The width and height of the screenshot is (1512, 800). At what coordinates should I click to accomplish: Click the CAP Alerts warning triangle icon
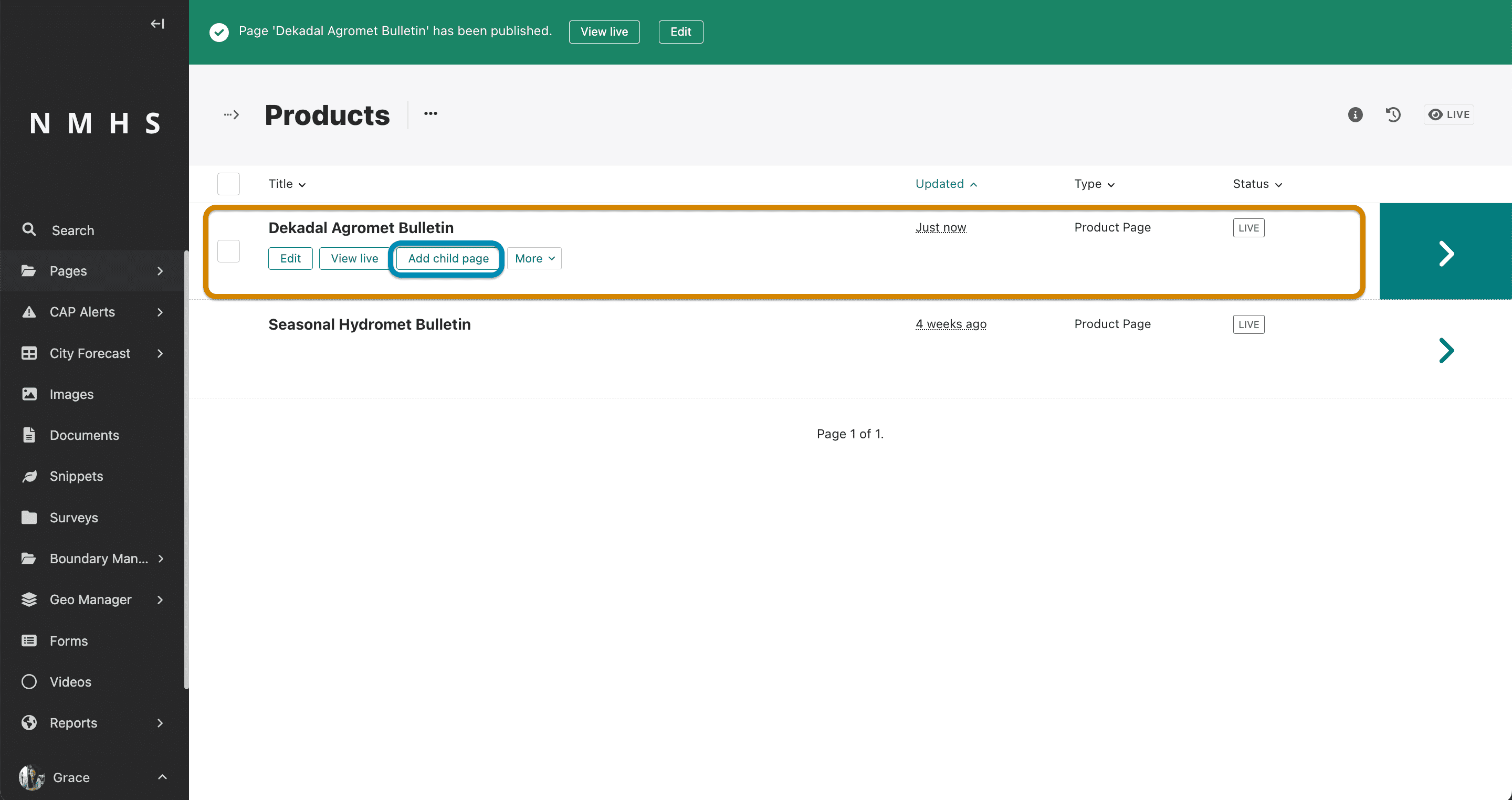(x=29, y=312)
